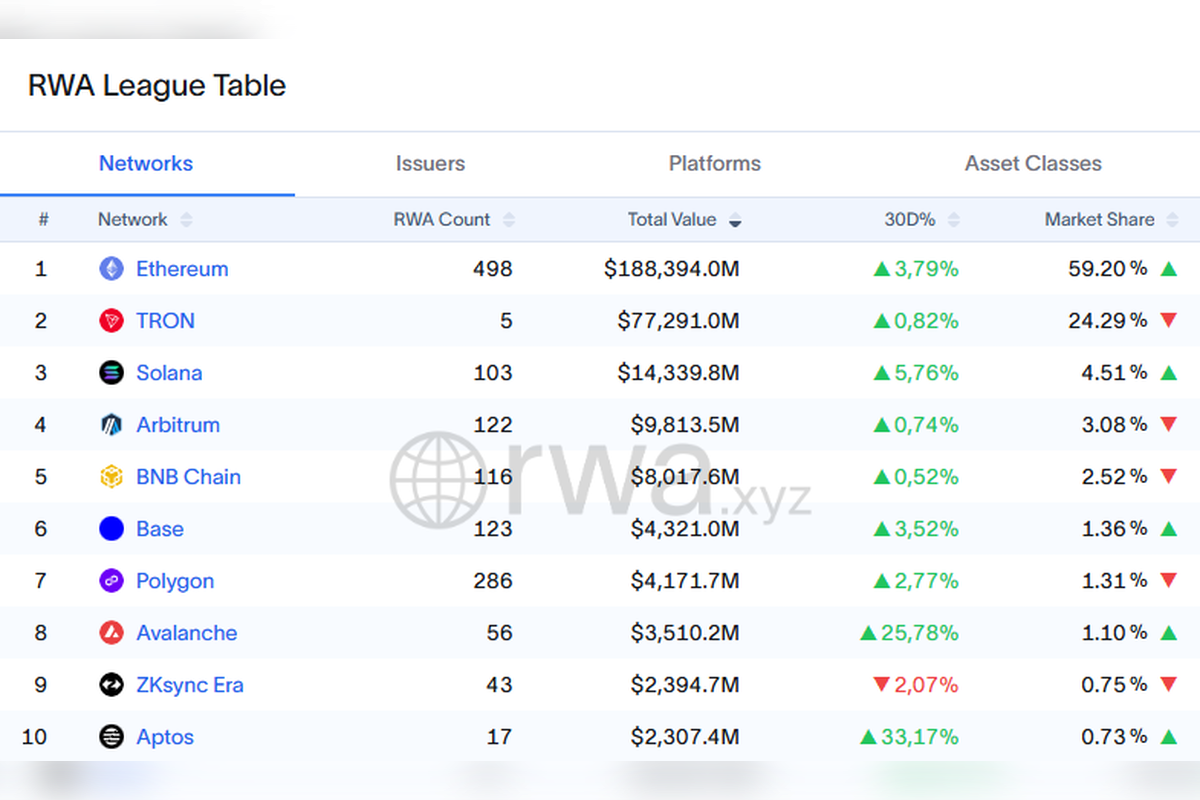Click the Arbitrum network logo icon
The width and height of the screenshot is (1200, 800).
coord(111,425)
